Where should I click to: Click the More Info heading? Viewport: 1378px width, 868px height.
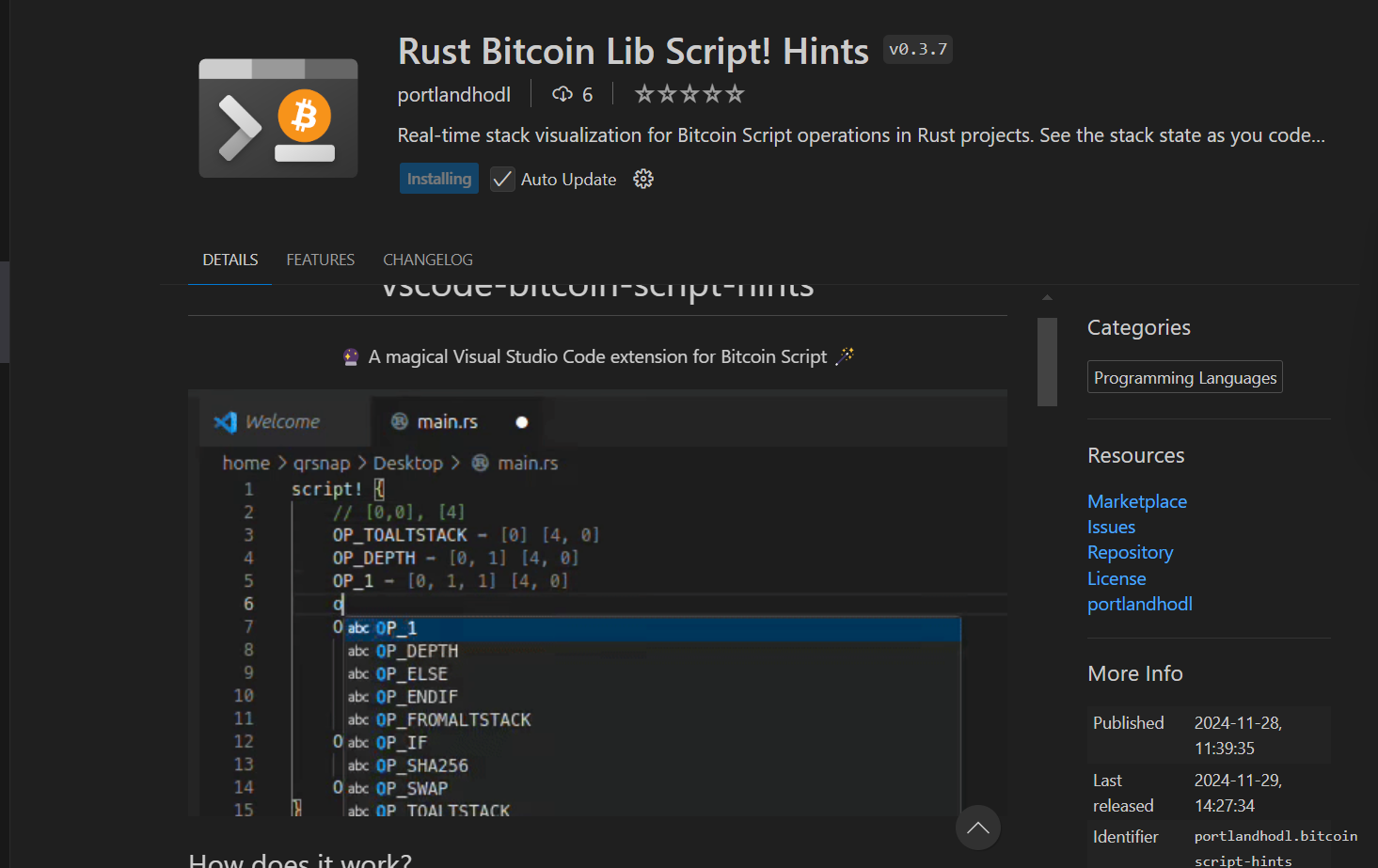1135,673
